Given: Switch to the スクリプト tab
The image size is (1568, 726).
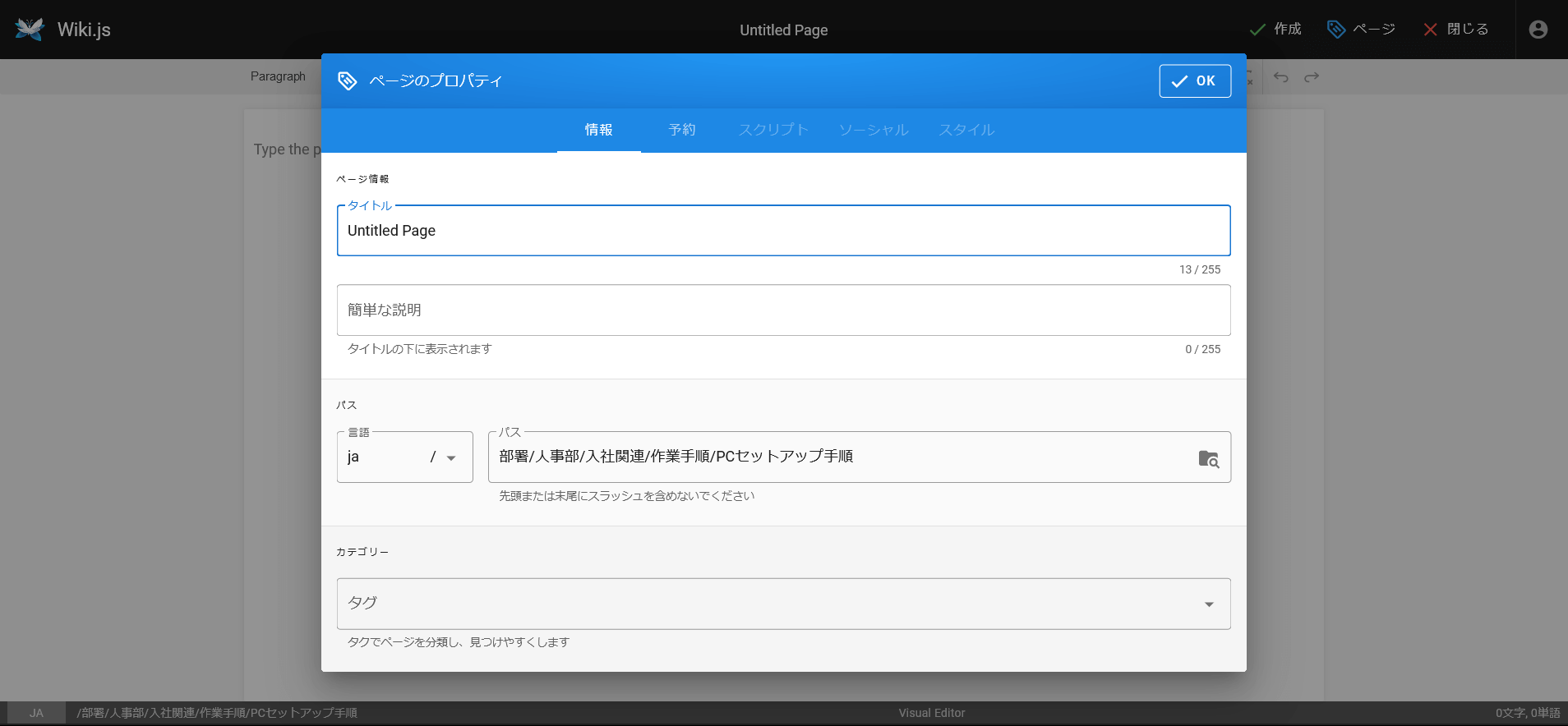Looking at the screenshot, I should pyautogui.click(x=773, y=130).
